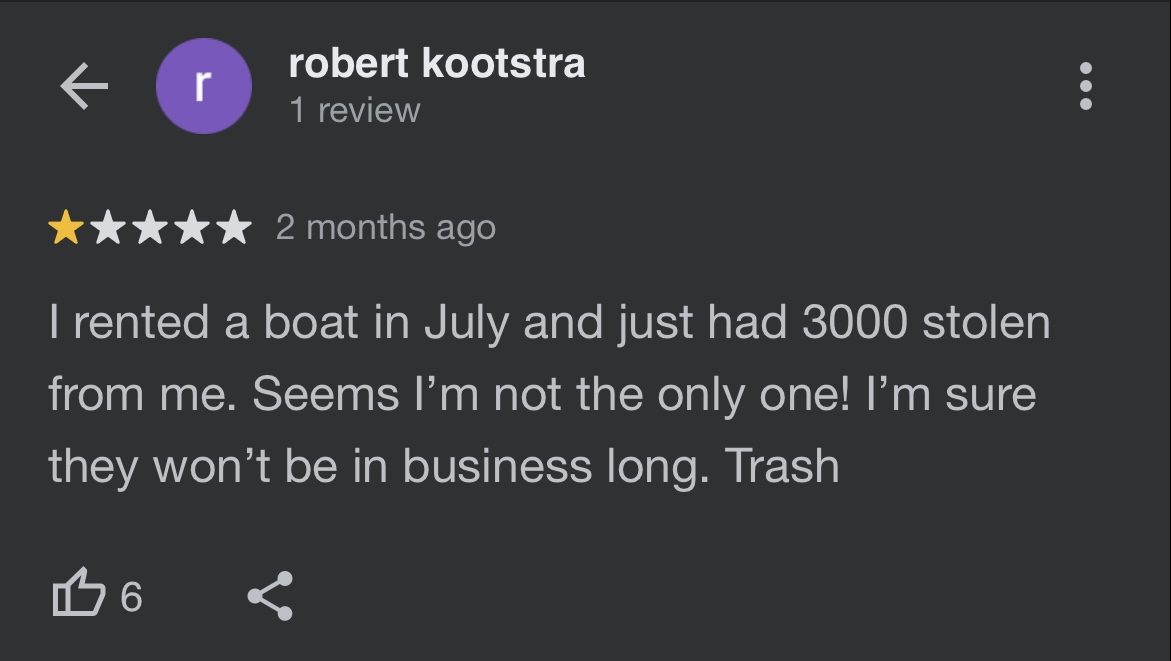Click the second rating star

[x=108, y=227]
